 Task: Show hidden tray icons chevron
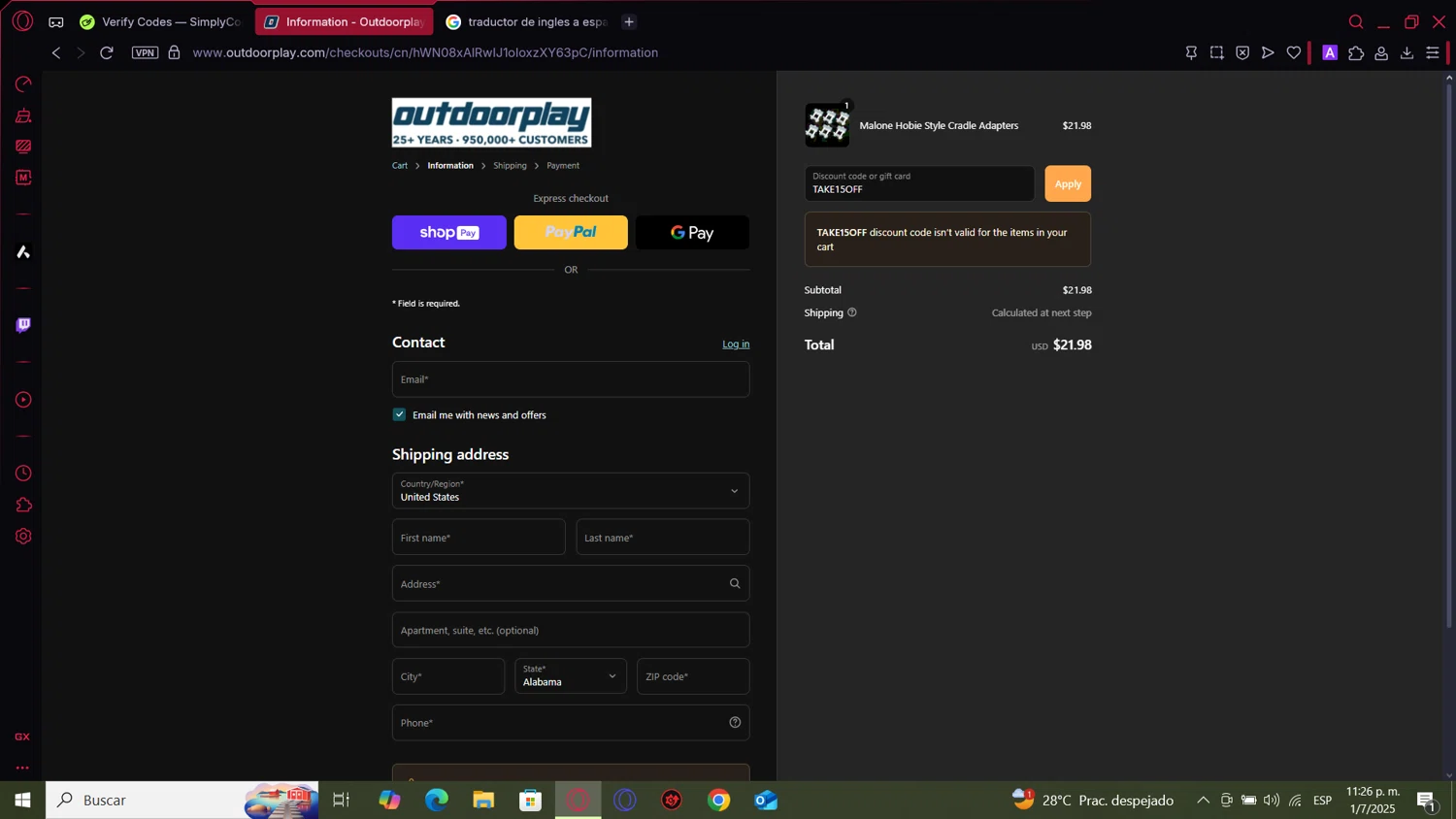[1203, 801]
